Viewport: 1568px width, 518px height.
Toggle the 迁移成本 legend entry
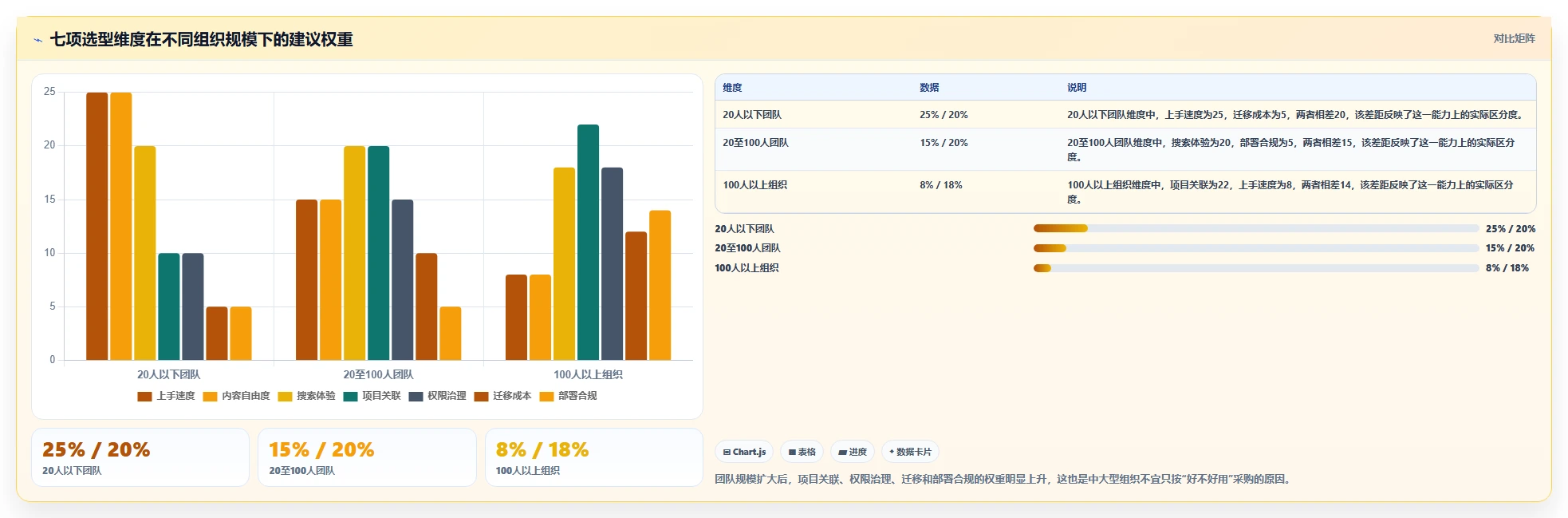(503, 396)
